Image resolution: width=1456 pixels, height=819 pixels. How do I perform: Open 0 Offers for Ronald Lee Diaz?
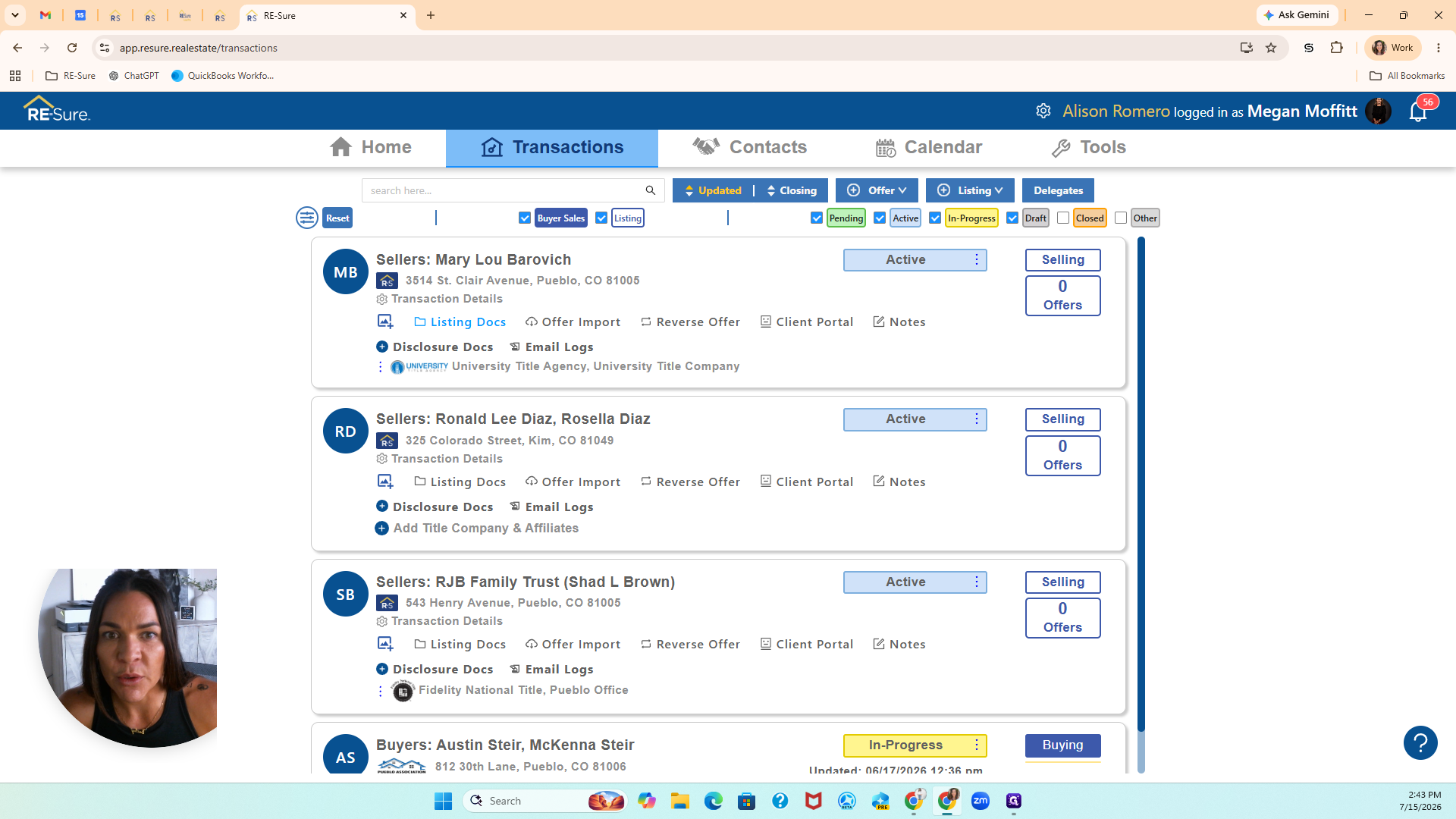pos(1062,455)
